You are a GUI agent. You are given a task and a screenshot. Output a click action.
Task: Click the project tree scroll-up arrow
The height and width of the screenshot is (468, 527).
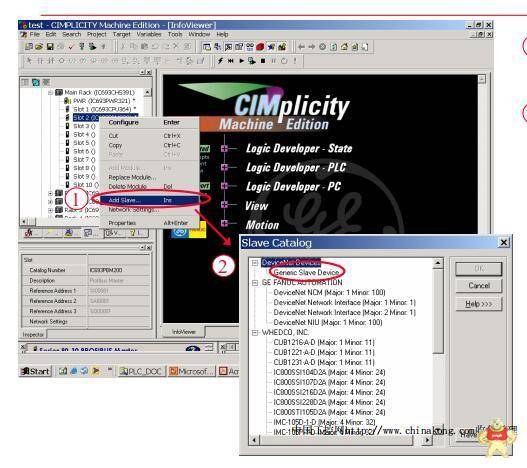pos(147,92)
